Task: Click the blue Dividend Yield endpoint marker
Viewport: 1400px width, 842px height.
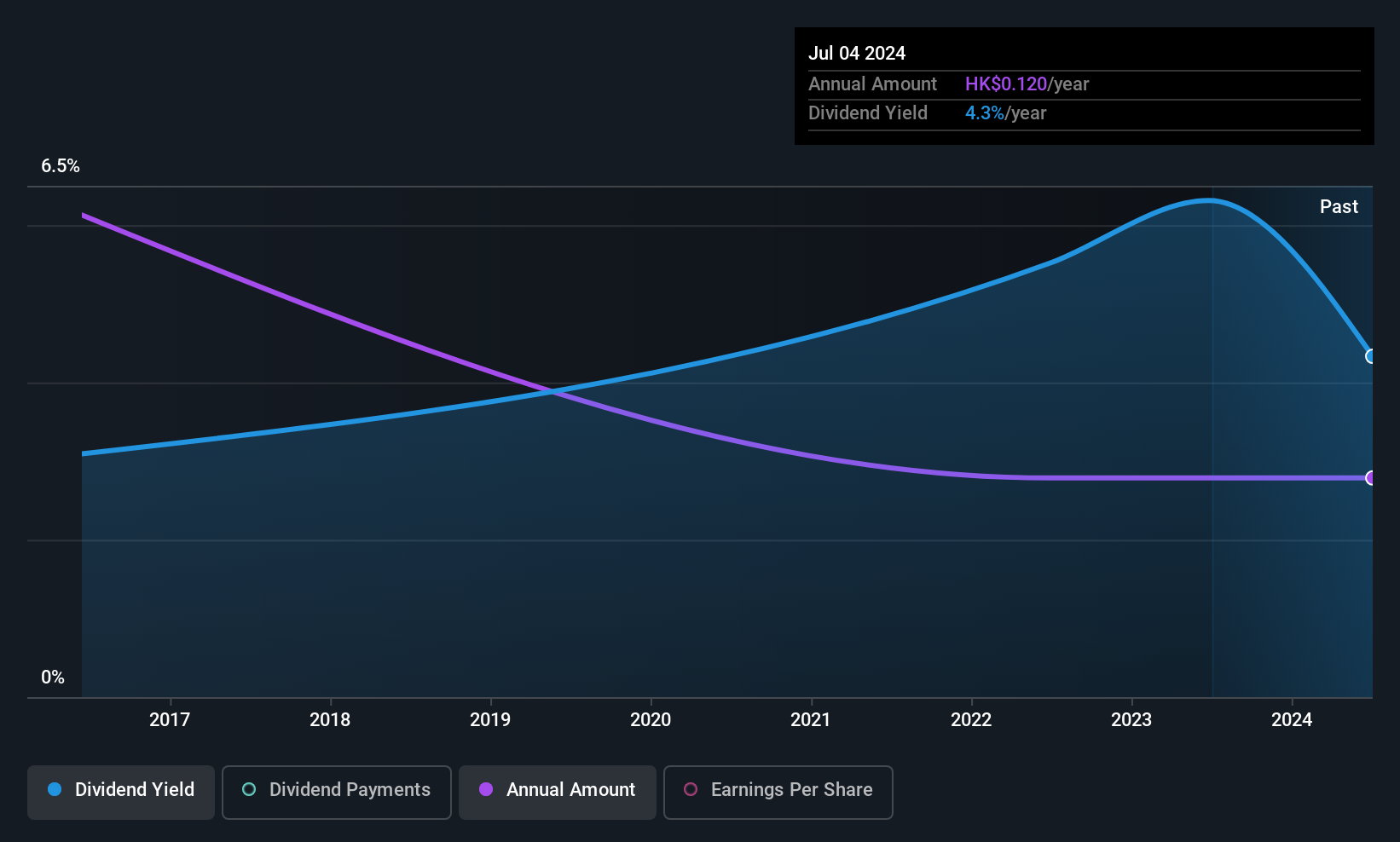Action: click(1370, 356)
